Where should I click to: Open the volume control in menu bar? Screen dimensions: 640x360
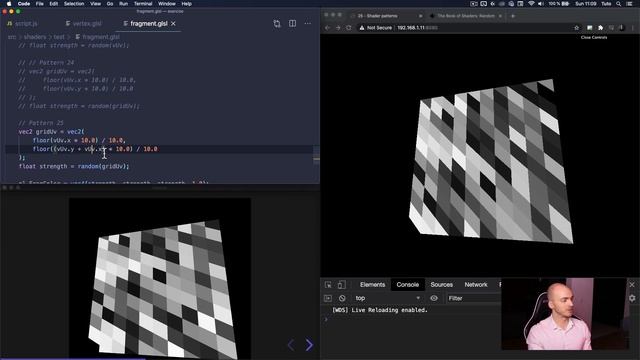pyautogui.click(x=541, y=4)
